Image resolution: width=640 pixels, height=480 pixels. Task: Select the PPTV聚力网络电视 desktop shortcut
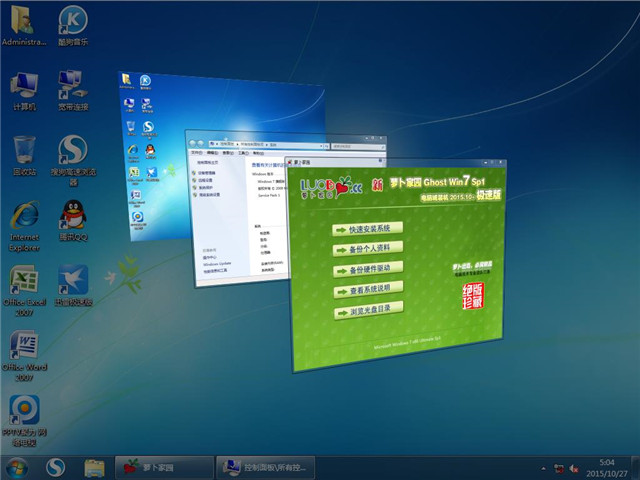[24, 420]
